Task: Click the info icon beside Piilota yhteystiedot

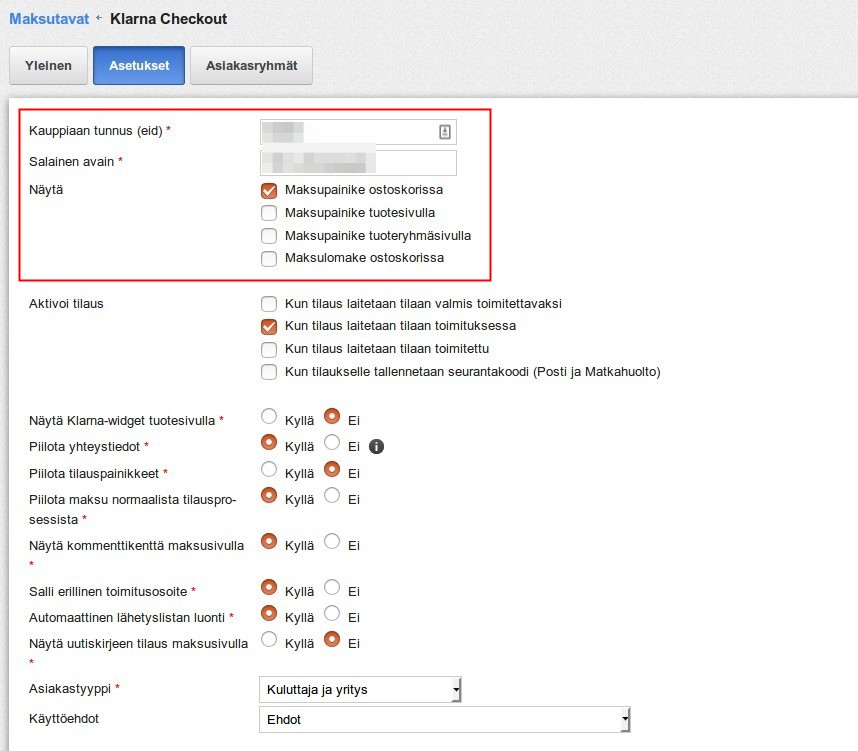Action: click(x=376, y=447)
